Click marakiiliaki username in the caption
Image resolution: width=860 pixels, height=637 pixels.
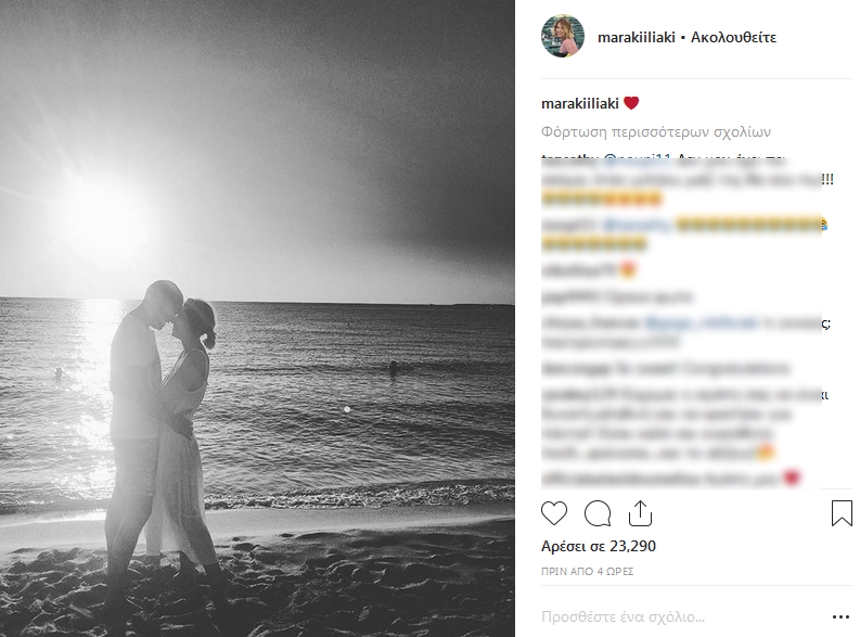tap(580, 103)
